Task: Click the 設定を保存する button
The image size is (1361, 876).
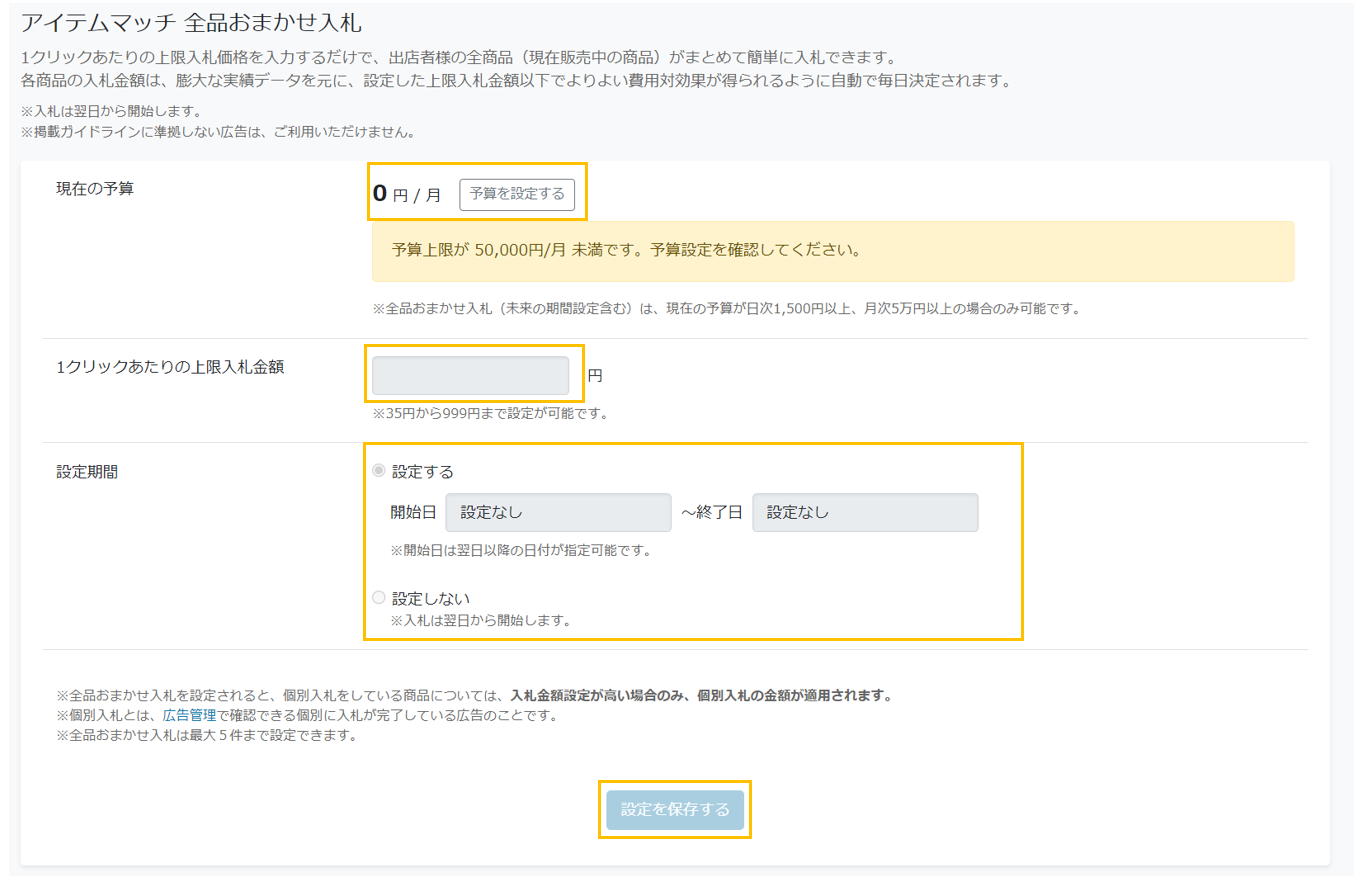Action: coord(675,809)
